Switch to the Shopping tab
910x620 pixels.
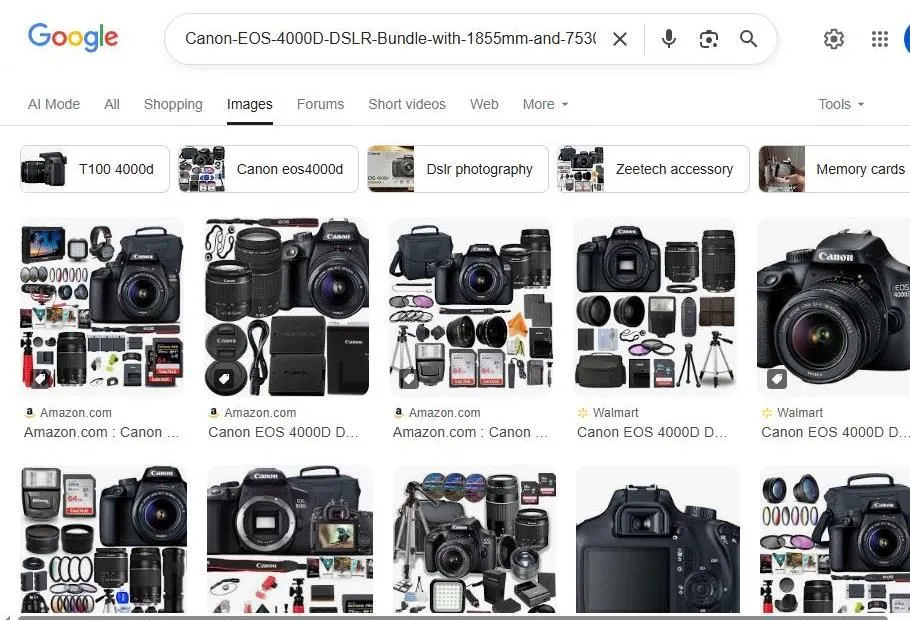(173, 104)
